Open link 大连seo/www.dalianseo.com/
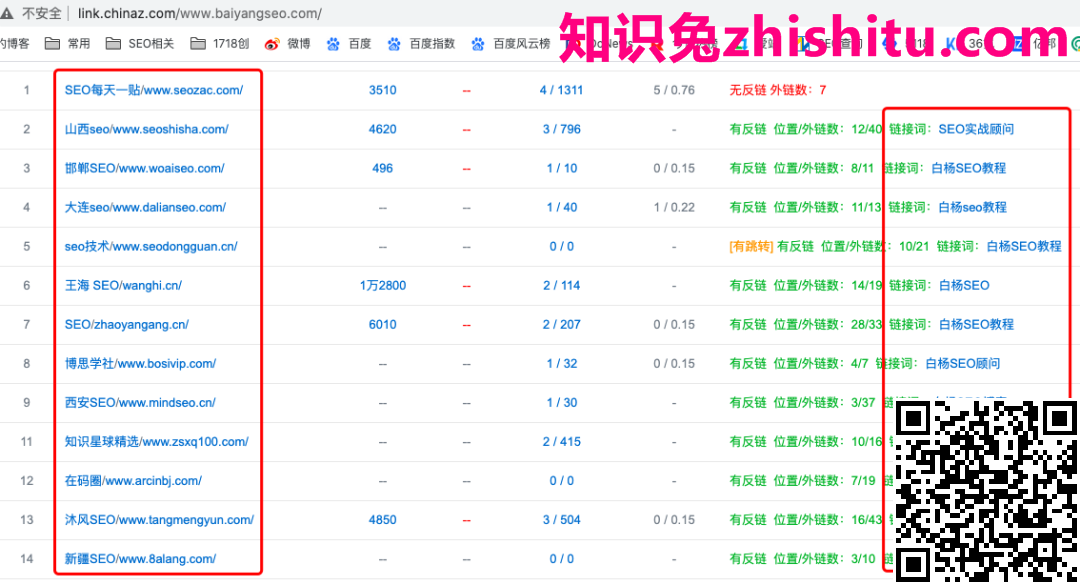The height and width of the screenshot is (585, 1080). 145,207
